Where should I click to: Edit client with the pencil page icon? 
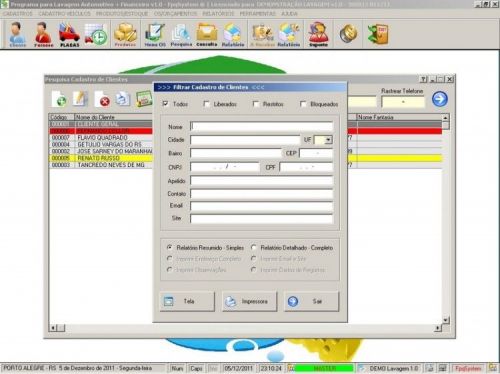click(80, 99)
